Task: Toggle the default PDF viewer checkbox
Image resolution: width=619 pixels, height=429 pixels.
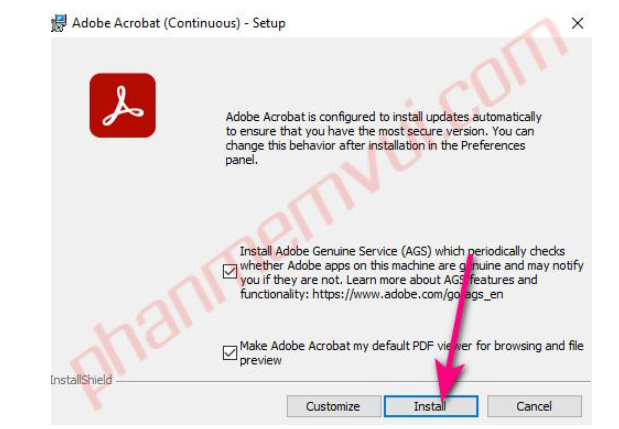Action: (x=230, y=352)
